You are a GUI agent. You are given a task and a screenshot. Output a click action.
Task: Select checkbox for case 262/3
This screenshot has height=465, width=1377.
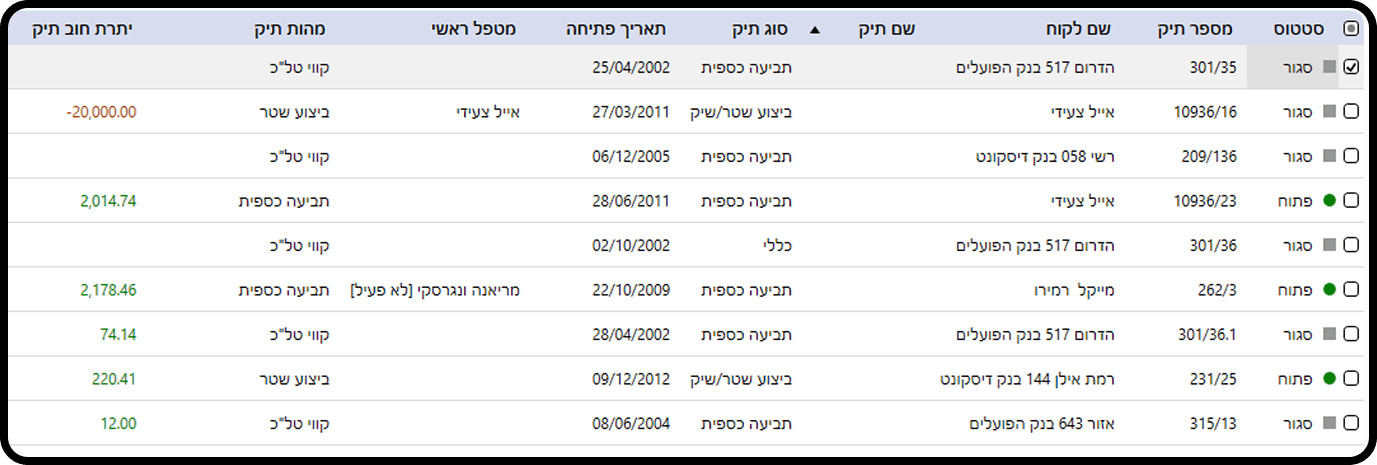coord(1351,289)
